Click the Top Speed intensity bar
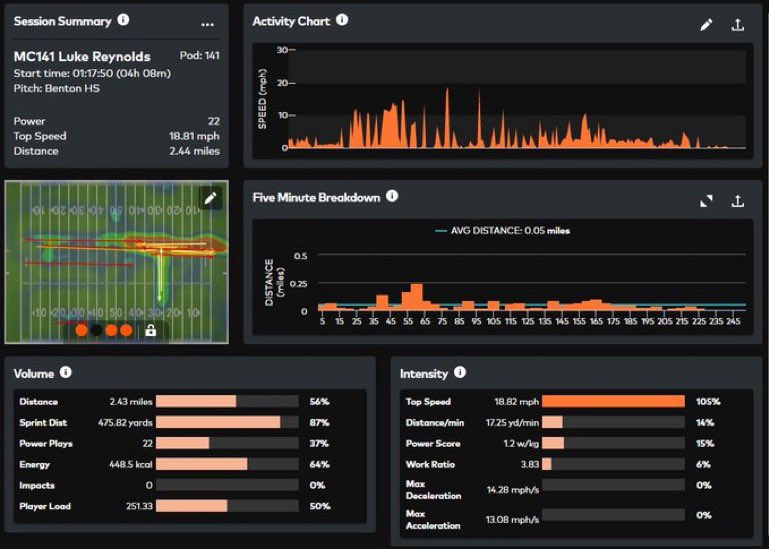 613,401
